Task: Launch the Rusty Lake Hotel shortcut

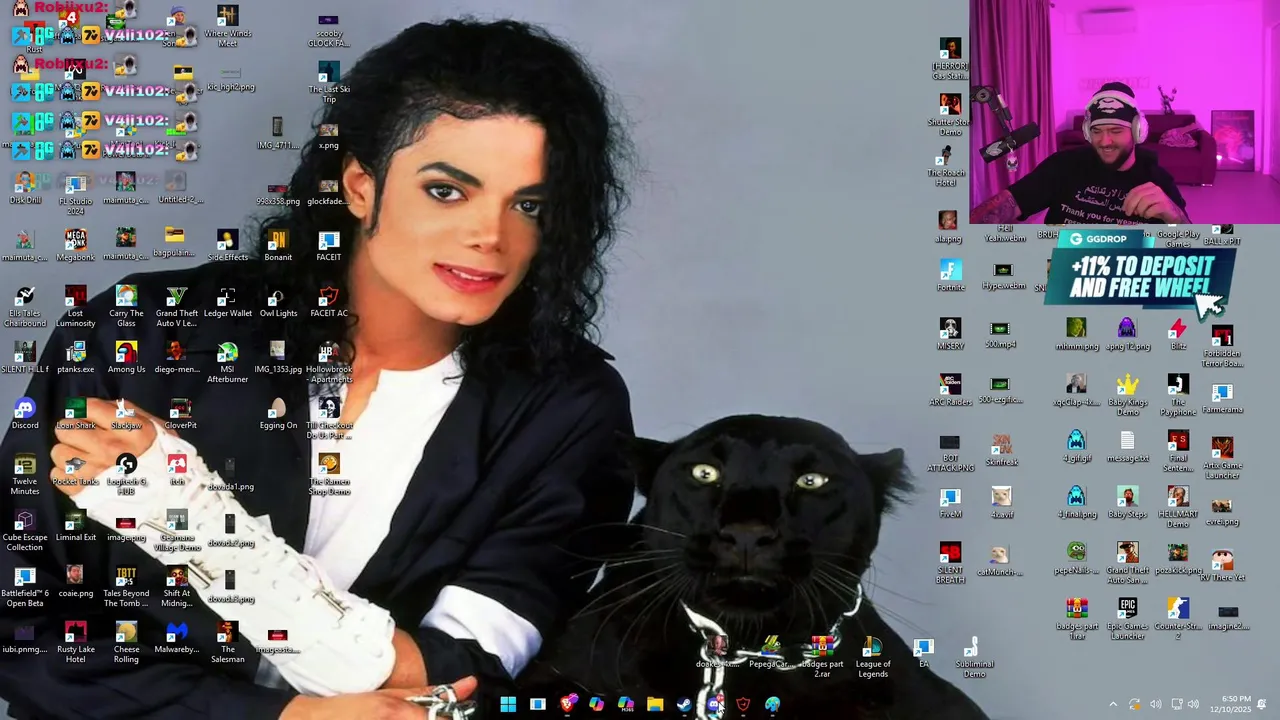Action: pyautogui.click(x=75, y=643)
